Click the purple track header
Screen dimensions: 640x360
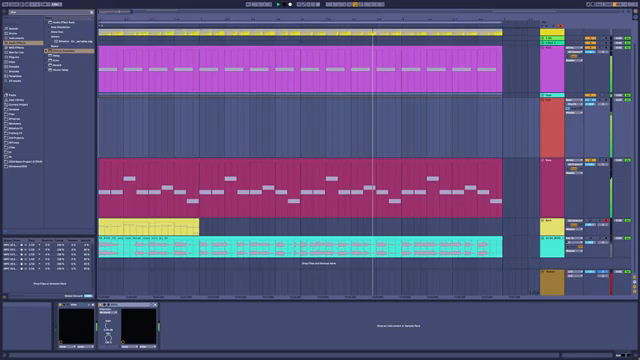tap(552, 69)
